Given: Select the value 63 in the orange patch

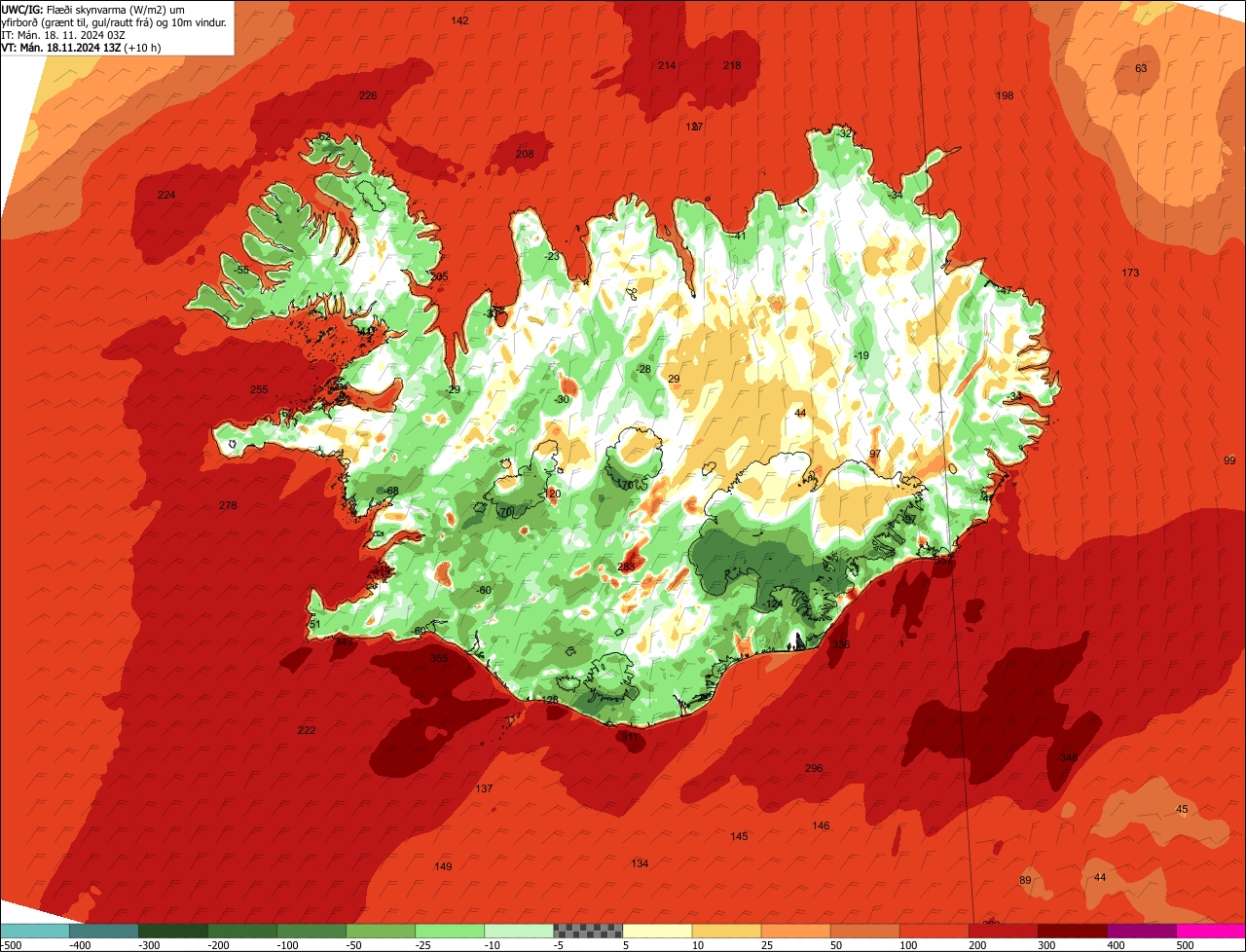Looking at the screenshot, I should click(1141, 68).
